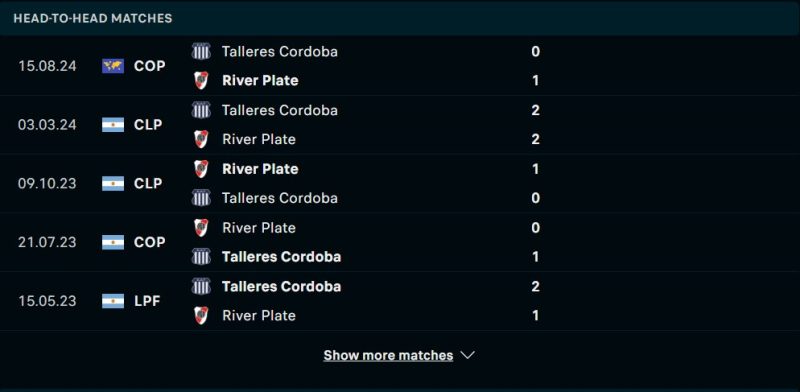This screenshot has height=392, width=800.
Task: Click Talleres Cordoba crest in 03.03.24 match
Action: pyautogui.click(x=201, y=110)
